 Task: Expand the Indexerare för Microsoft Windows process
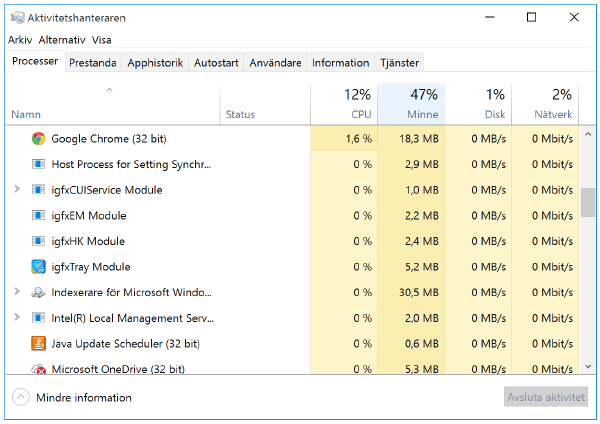[17, 292]
